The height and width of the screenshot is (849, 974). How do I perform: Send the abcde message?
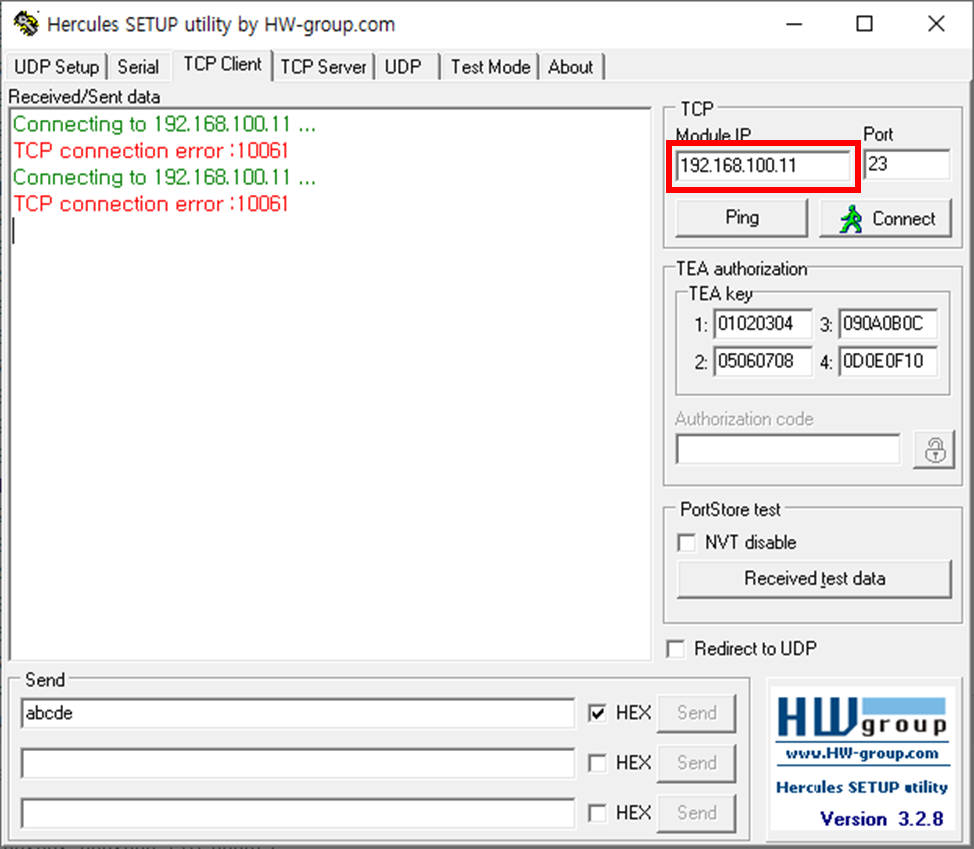(x=696, y=713)
